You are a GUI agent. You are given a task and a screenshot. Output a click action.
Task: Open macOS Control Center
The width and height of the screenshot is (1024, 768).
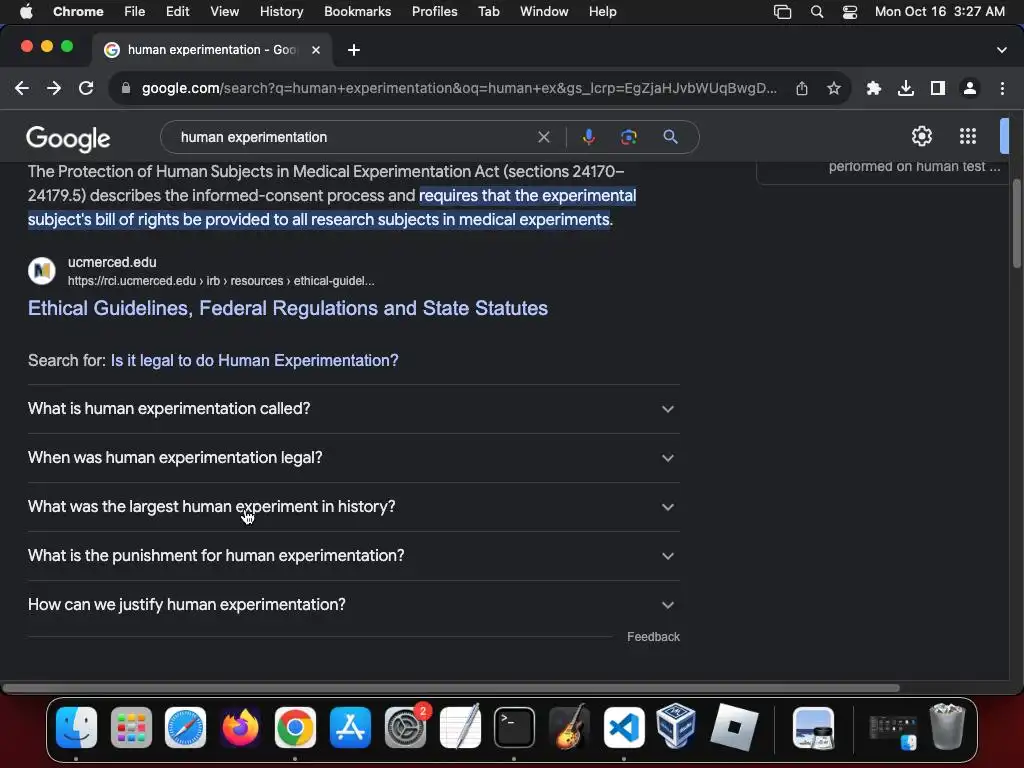pyautogui.click(x=850, y=12)
